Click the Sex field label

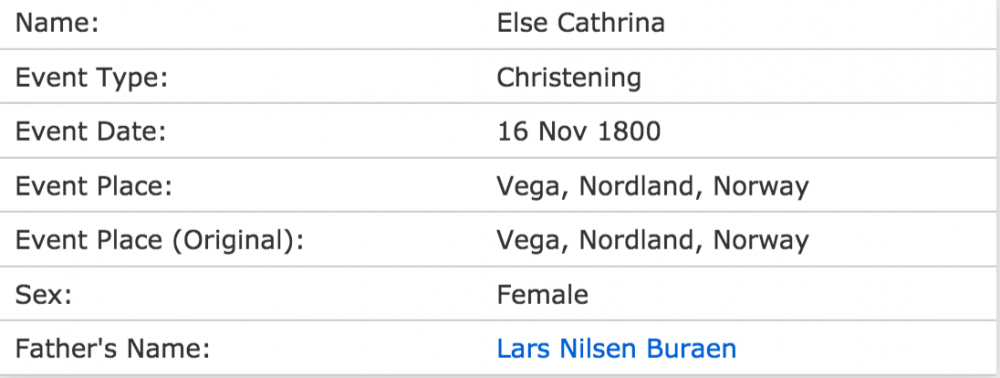point(43,294)
